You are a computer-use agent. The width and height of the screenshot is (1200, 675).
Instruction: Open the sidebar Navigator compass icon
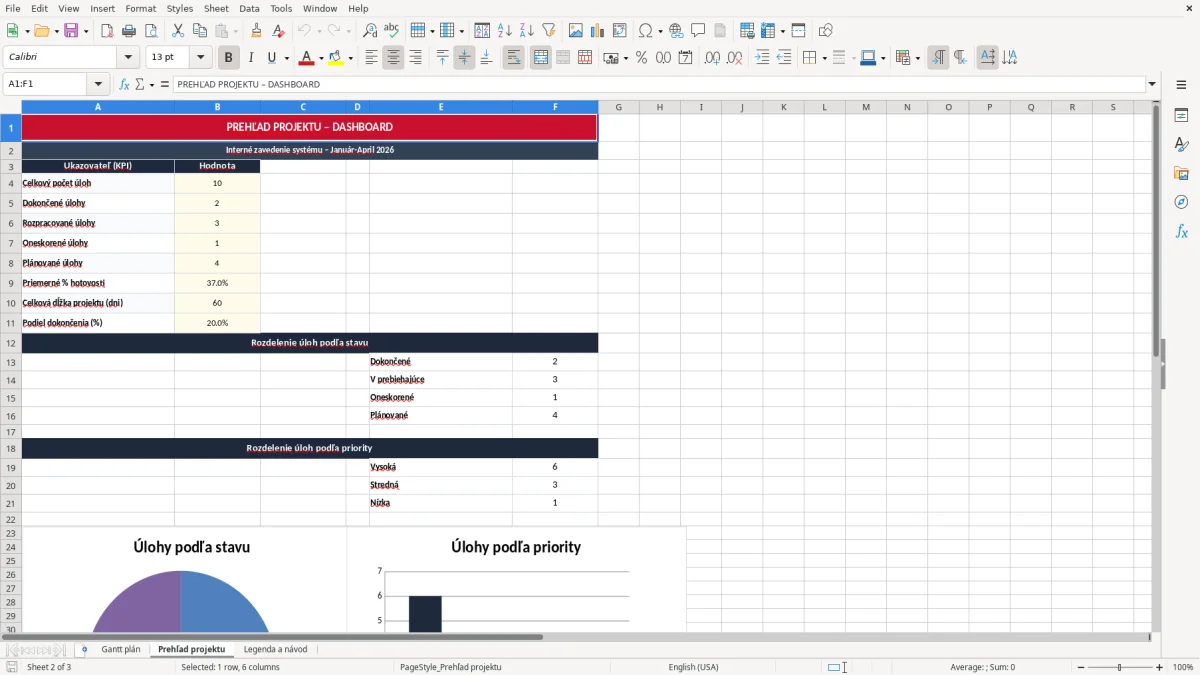(x=1181, y=202)
